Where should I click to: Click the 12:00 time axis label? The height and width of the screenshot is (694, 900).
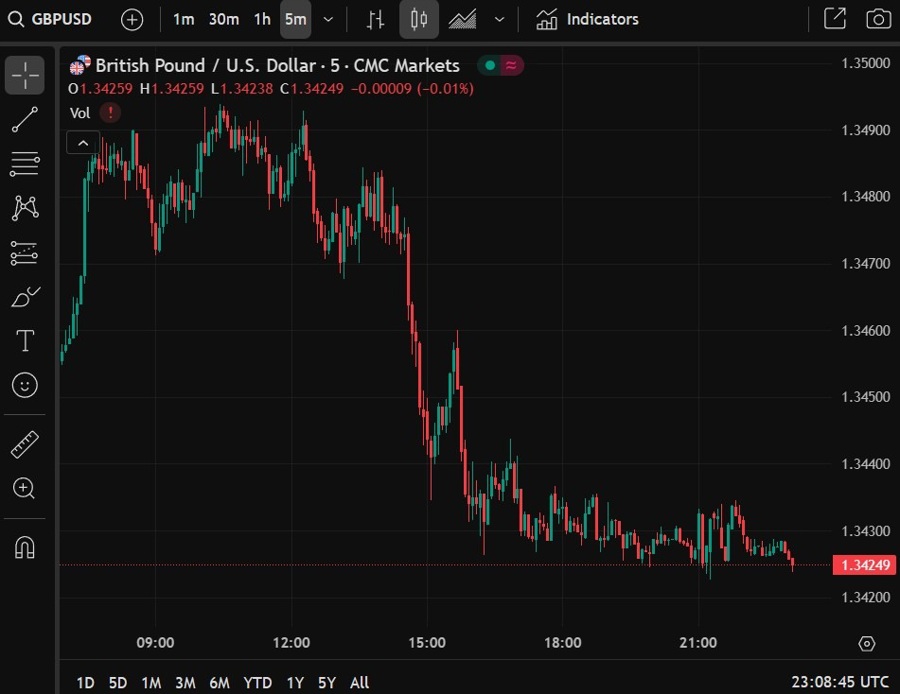tap(291, 643)
